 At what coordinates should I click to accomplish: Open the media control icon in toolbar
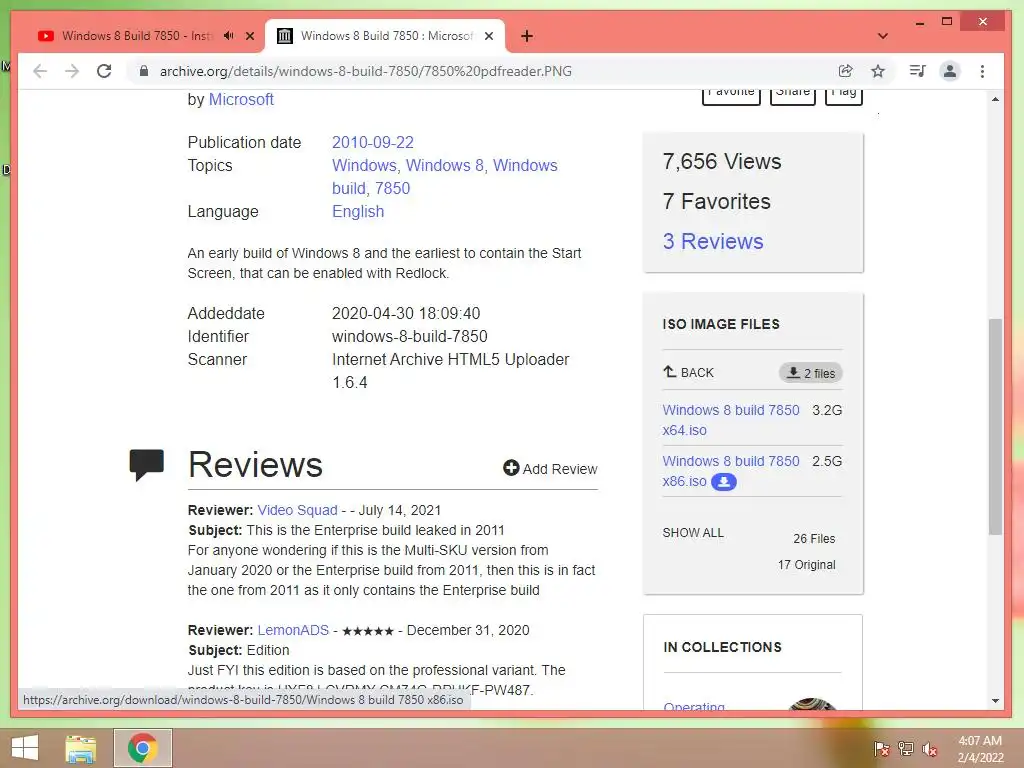(x=918, y=71)
